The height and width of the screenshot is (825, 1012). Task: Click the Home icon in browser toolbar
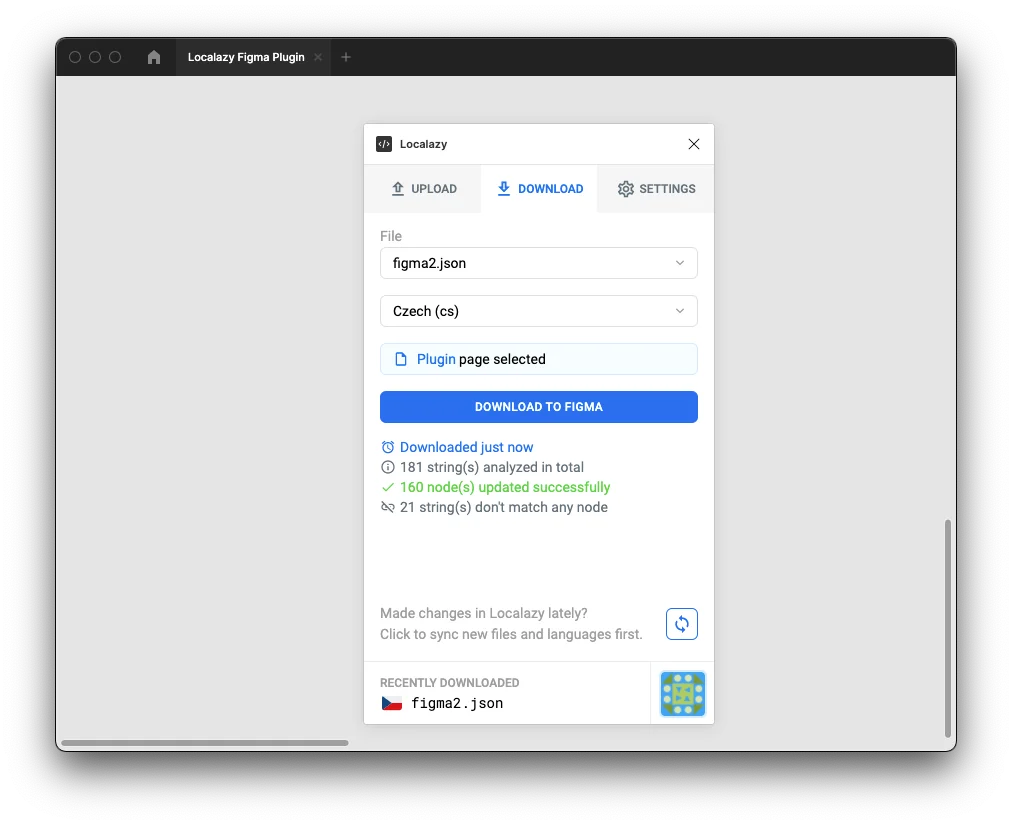pyautogui.click(x=153, y=57)
